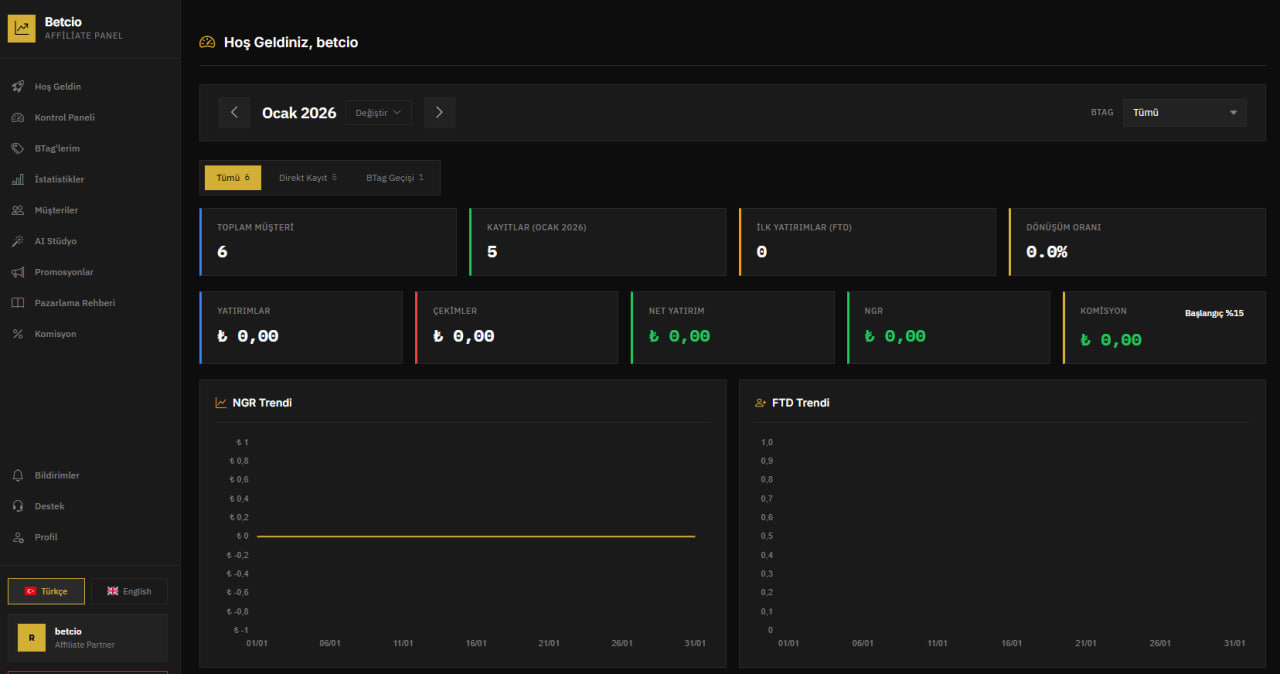Click the Promosyonlar megaphone icon
Image resolution: width=1280 pixels, height=674 pixels.
[15, 272]
